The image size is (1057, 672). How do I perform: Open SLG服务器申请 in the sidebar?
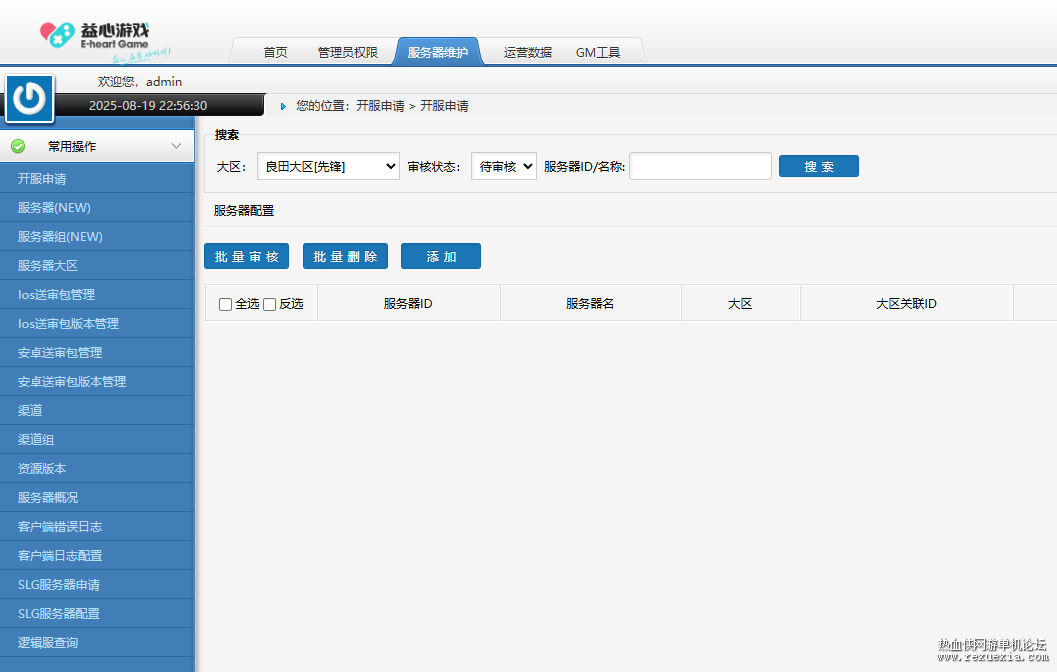point(97,584)
